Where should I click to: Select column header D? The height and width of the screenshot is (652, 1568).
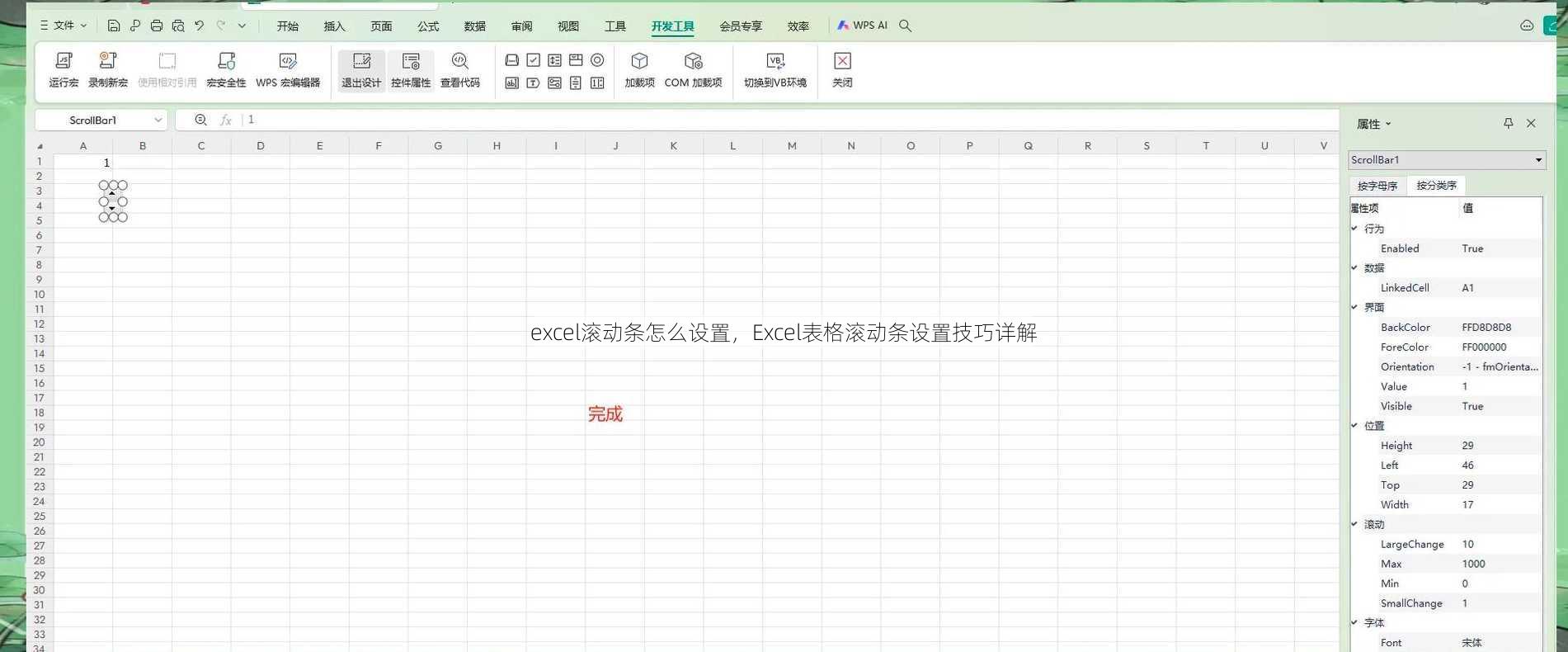point(261,145)
